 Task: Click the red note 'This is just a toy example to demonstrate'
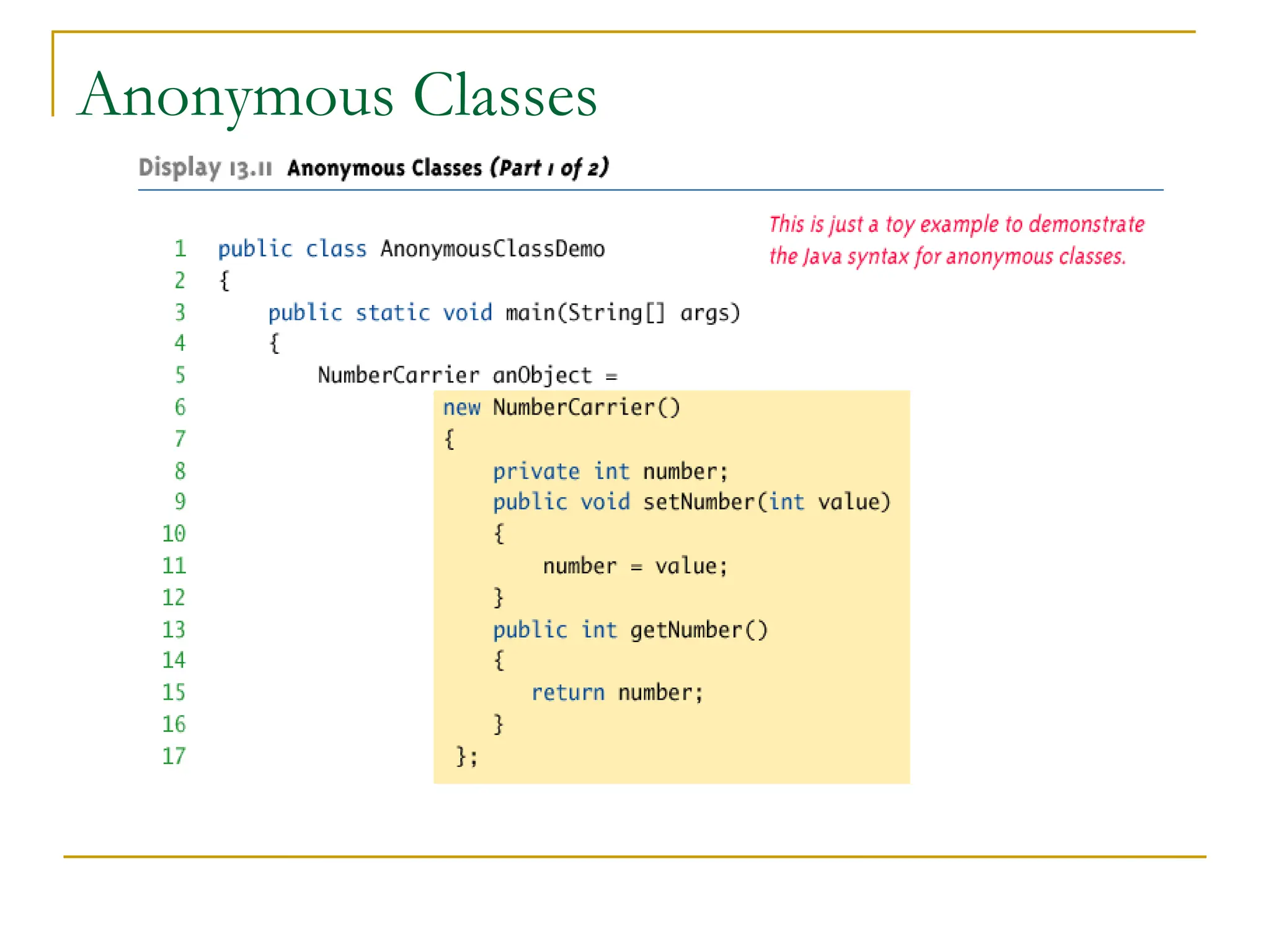click(957, 224)
